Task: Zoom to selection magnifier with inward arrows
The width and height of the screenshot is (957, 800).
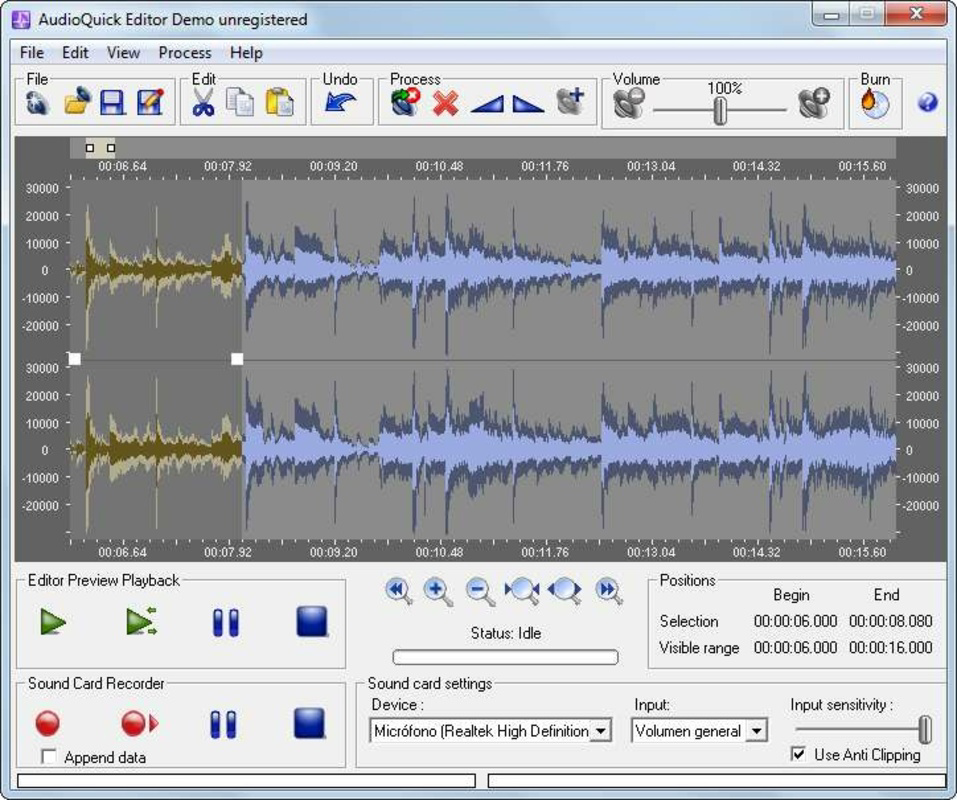Action: tap(522, 591)
